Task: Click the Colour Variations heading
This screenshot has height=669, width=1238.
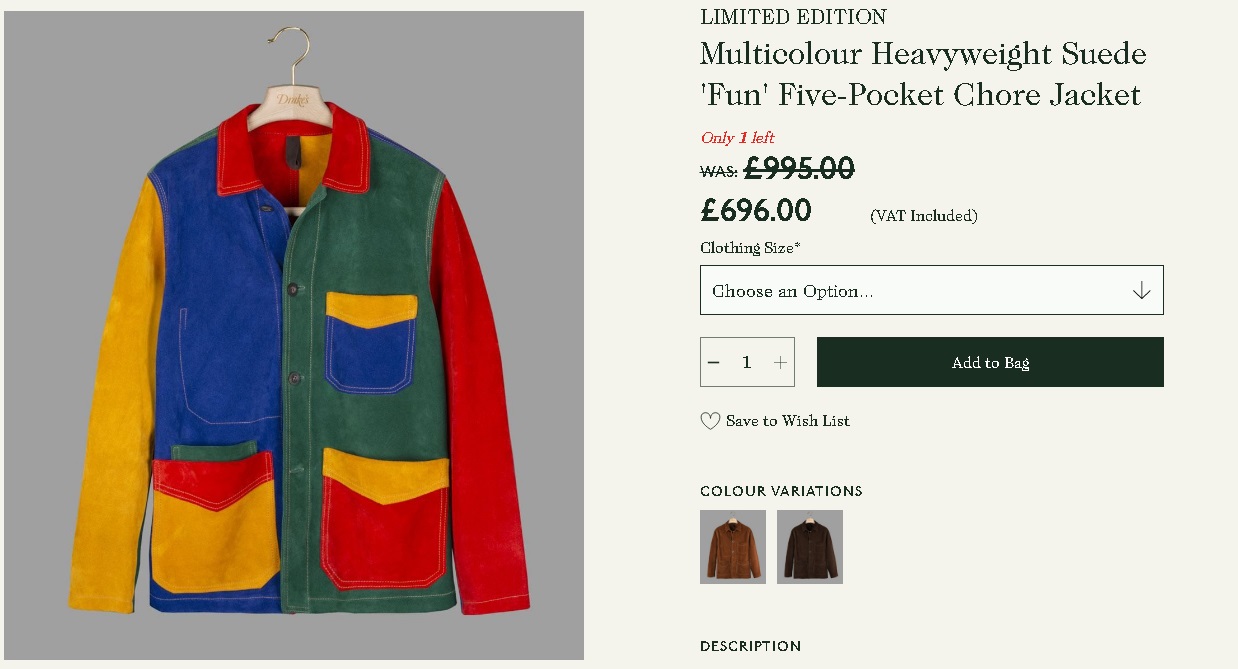Action: tap(781, 491)
